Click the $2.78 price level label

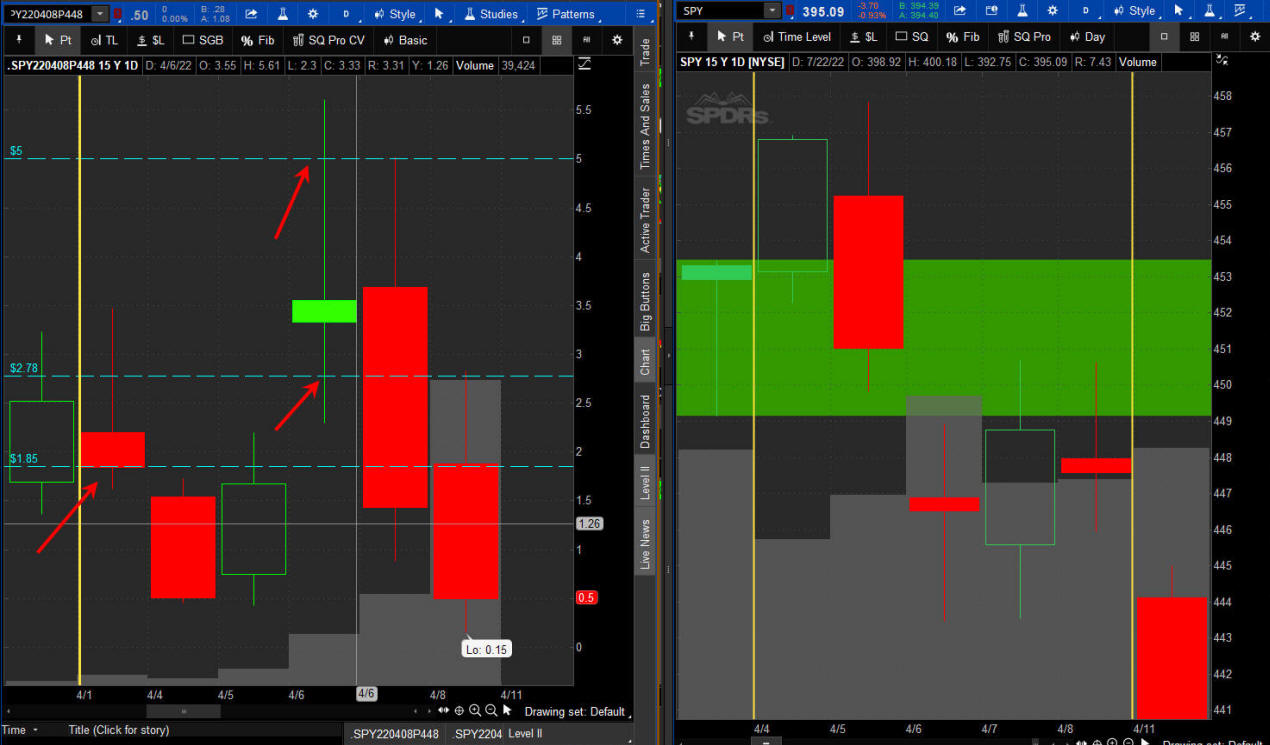24,368
